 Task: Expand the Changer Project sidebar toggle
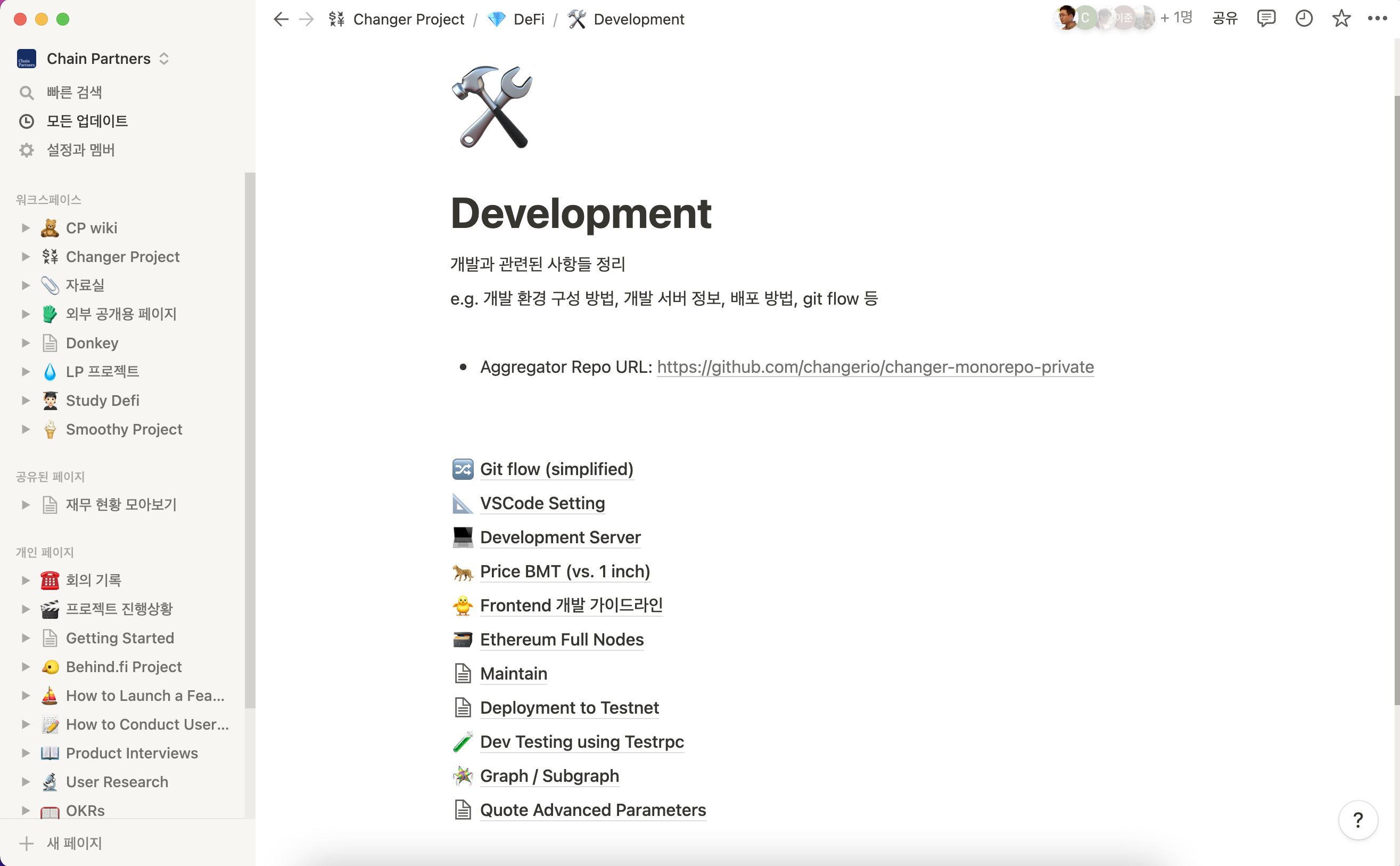[25, 257]
